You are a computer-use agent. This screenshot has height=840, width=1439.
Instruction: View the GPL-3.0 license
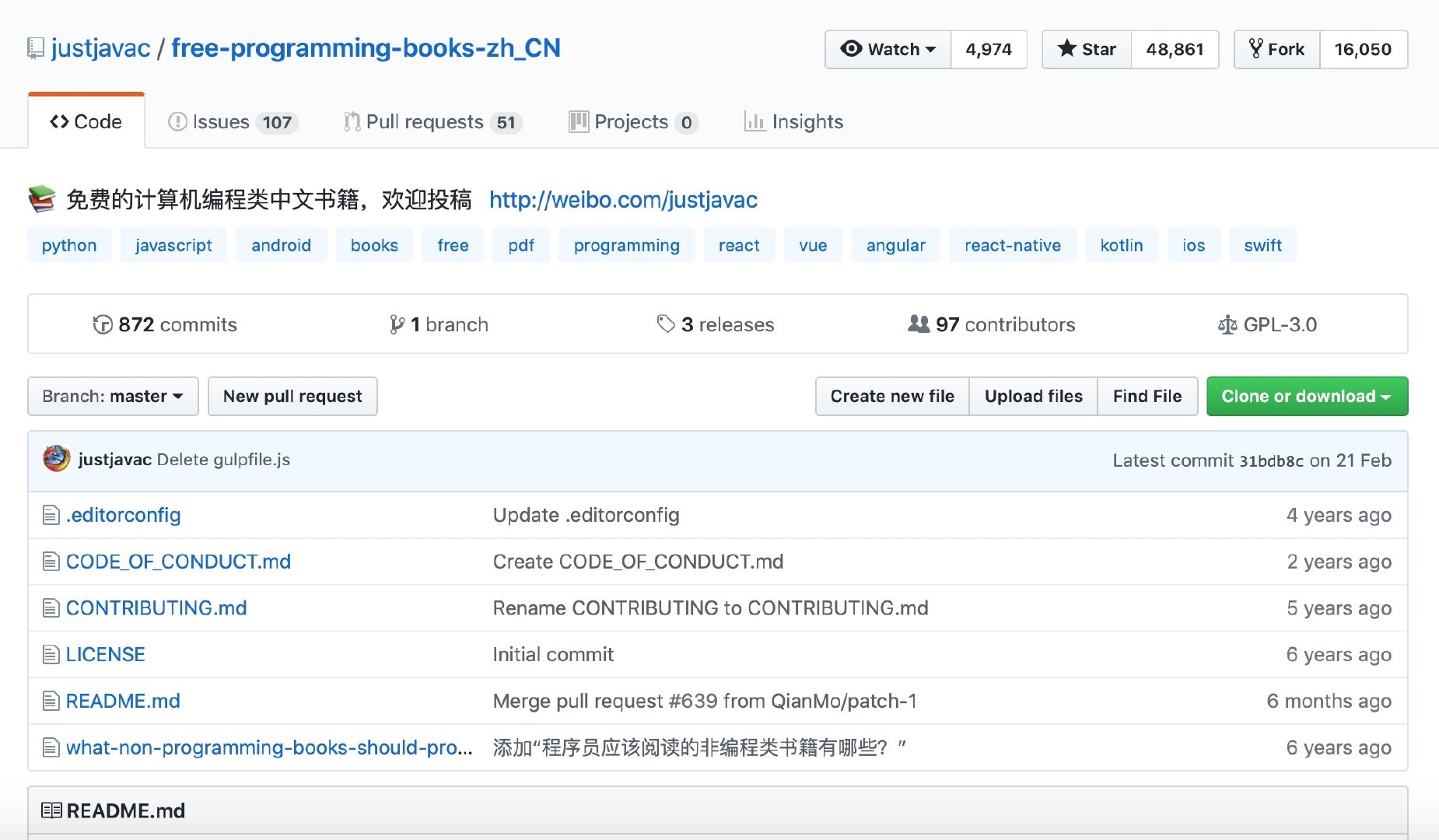point(1267,324)
